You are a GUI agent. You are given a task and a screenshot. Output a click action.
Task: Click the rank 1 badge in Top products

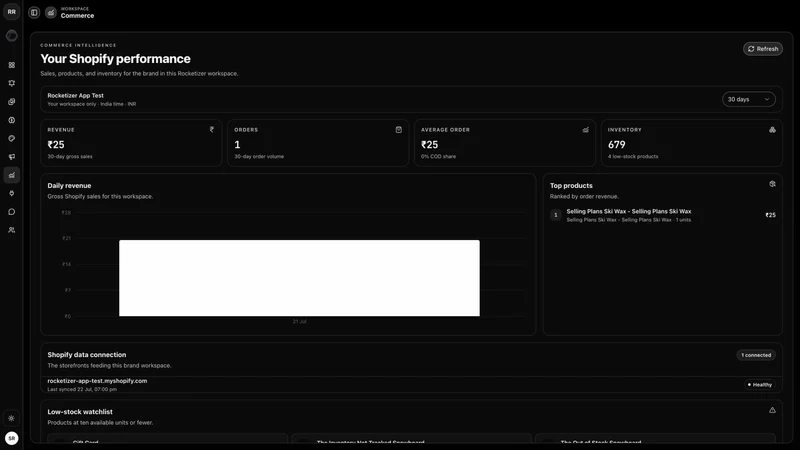[556, 215]
